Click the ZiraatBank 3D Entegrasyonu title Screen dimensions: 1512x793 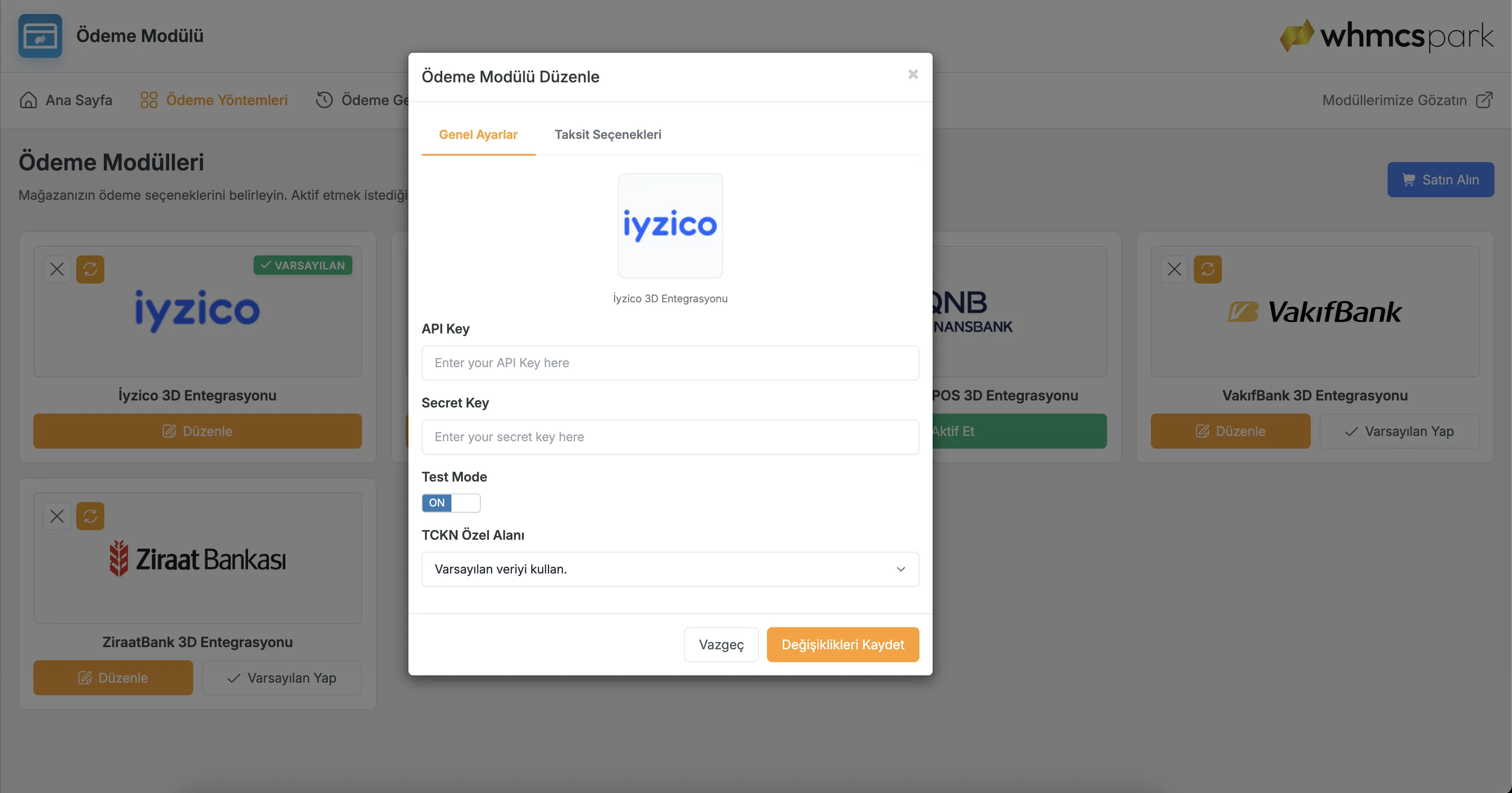197,642
